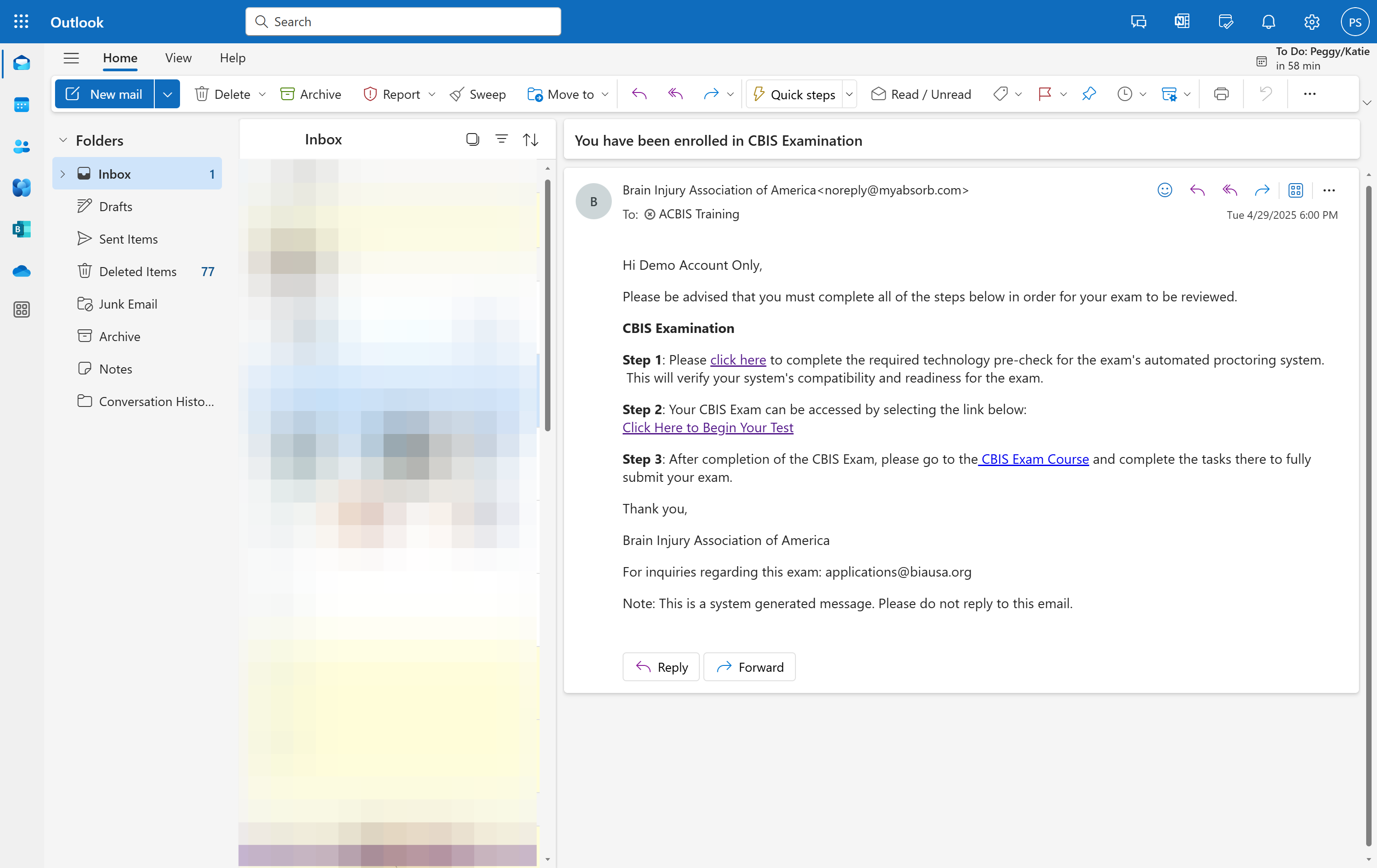Screen dimensions: 1377x868
Task: Toggle Read / Unread status
Action: pyautogui.click(x=921, y=94)
